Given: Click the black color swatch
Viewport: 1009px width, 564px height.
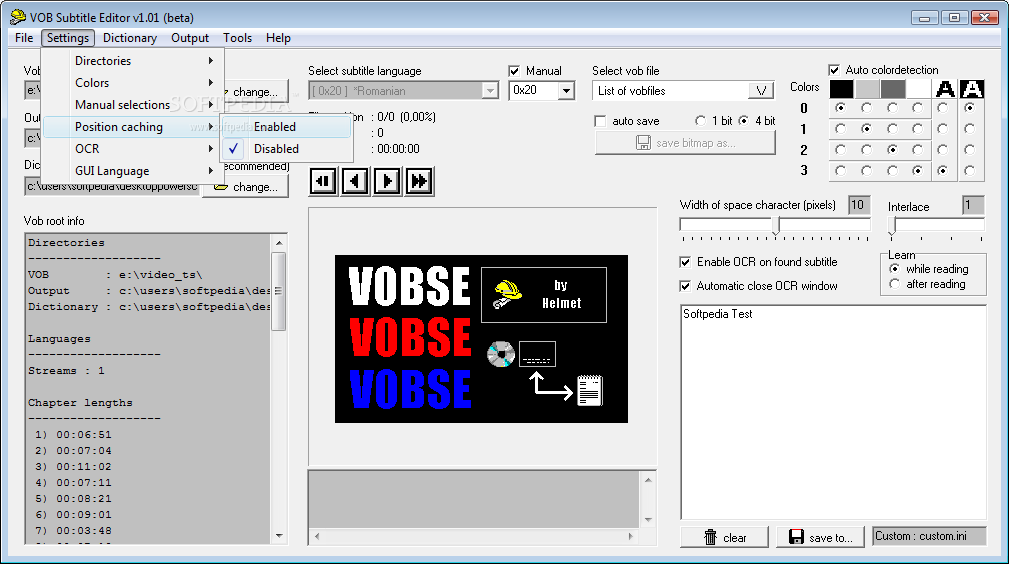Looking at the screenshot, I should click(x=841, y=89).
